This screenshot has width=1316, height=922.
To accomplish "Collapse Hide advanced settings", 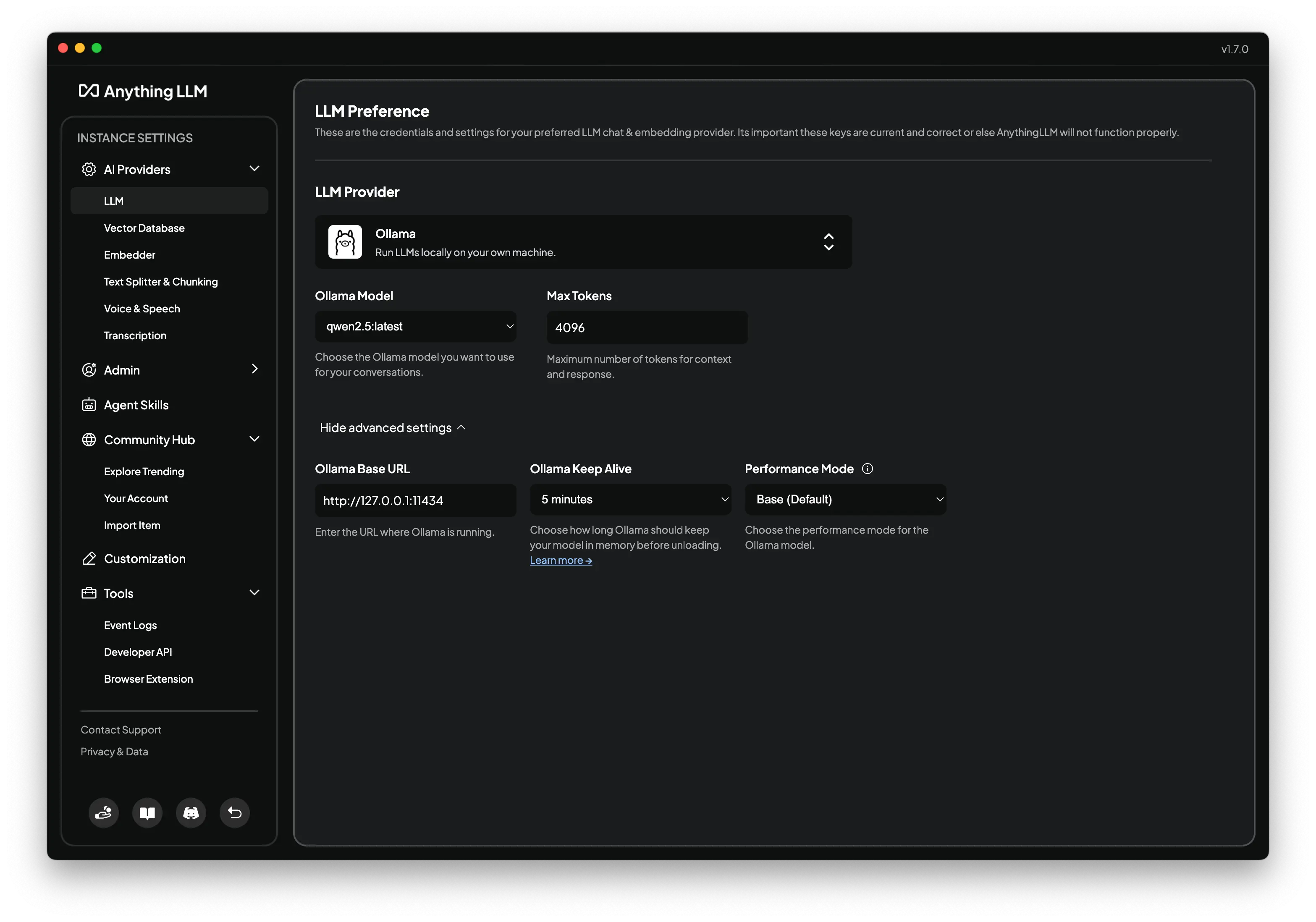I will (393, 428).
